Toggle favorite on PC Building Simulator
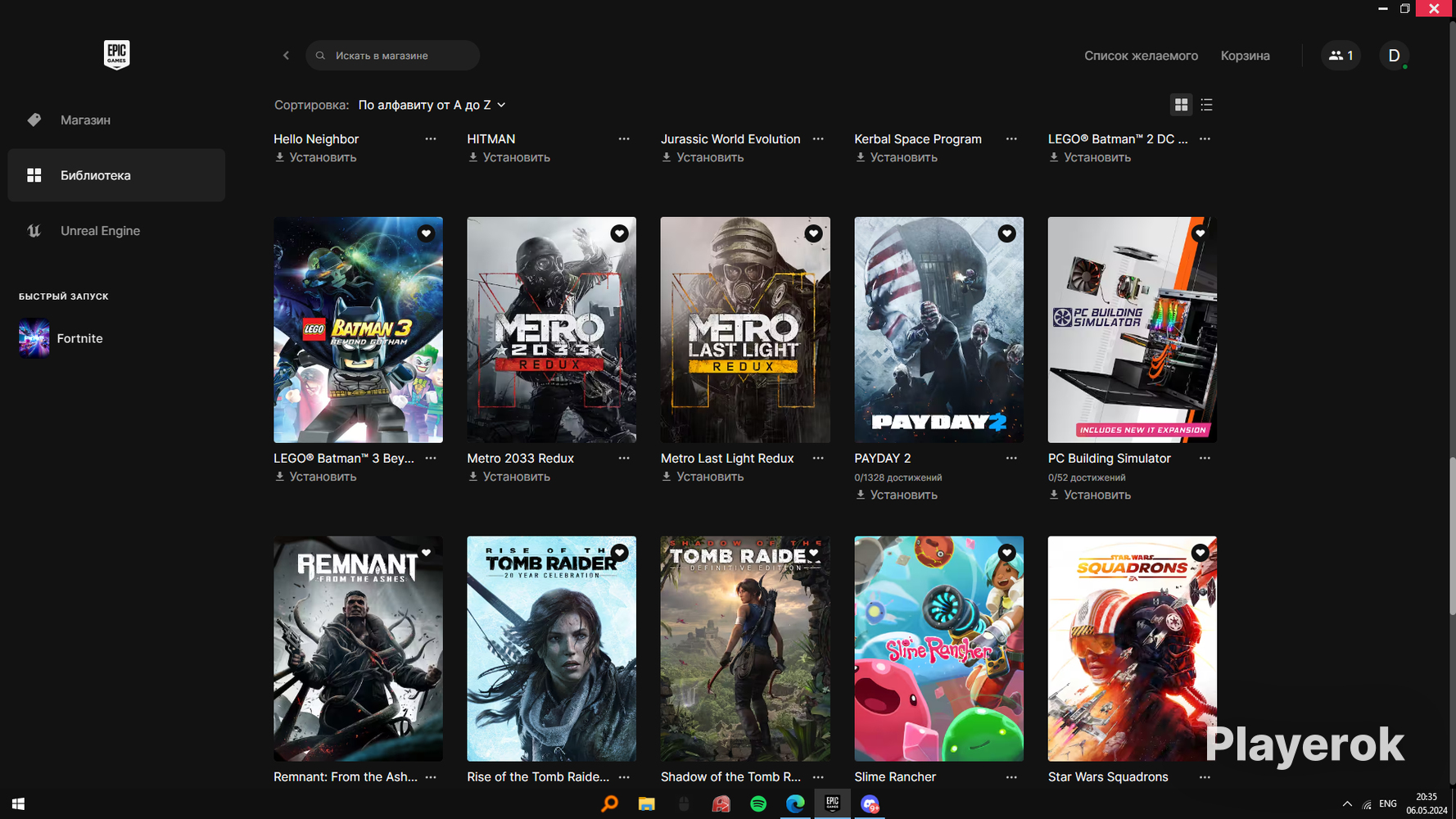 click(1200, 233)
